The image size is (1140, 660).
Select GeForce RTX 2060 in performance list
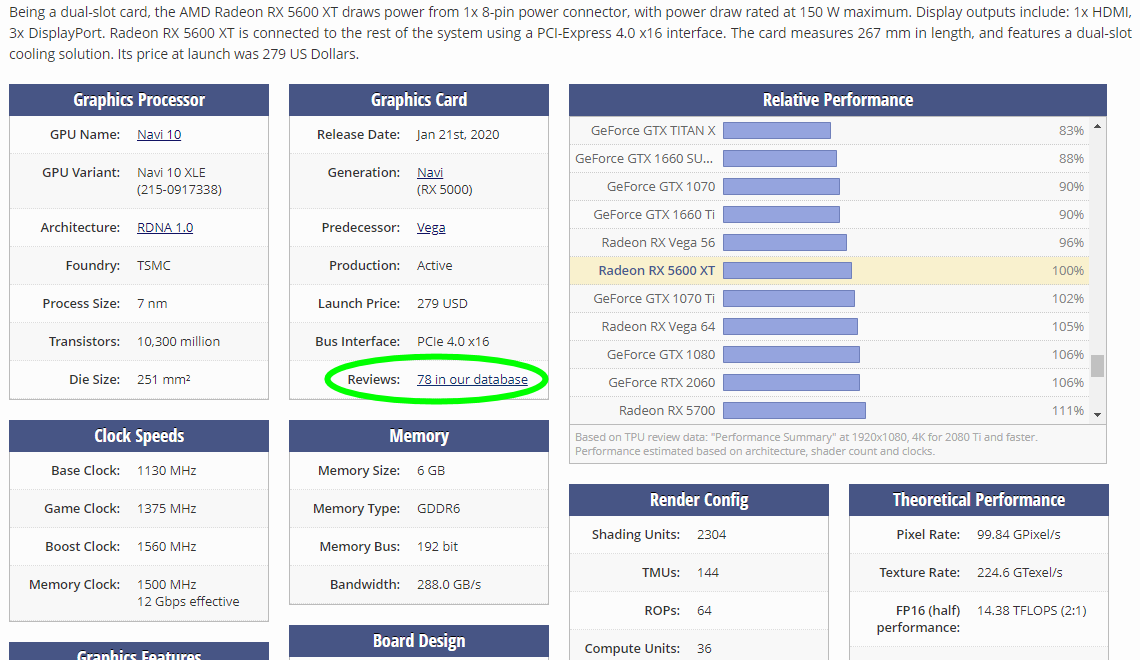(x=662, y=382)
